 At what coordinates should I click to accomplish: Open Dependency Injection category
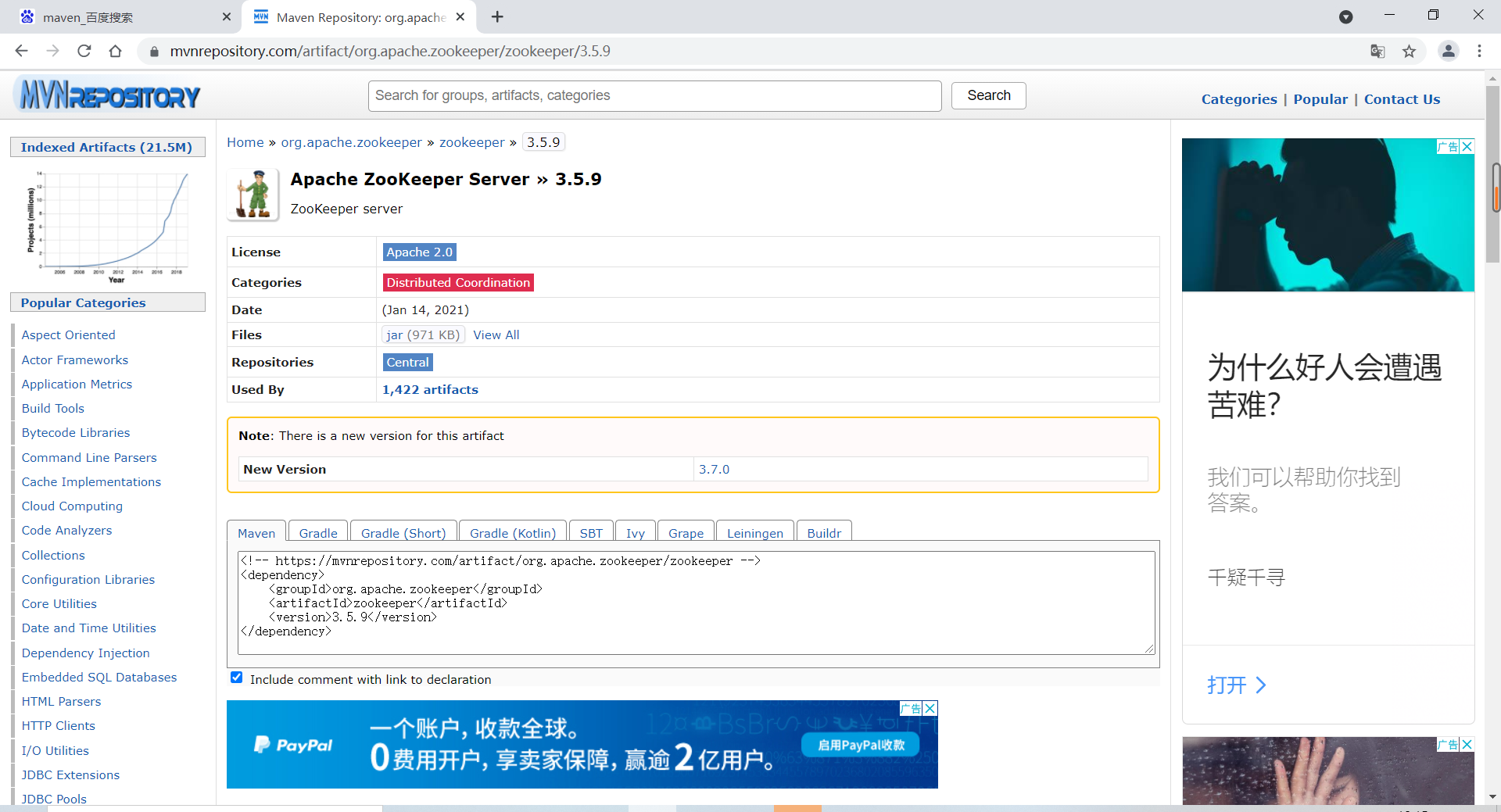tap(85, 653)
